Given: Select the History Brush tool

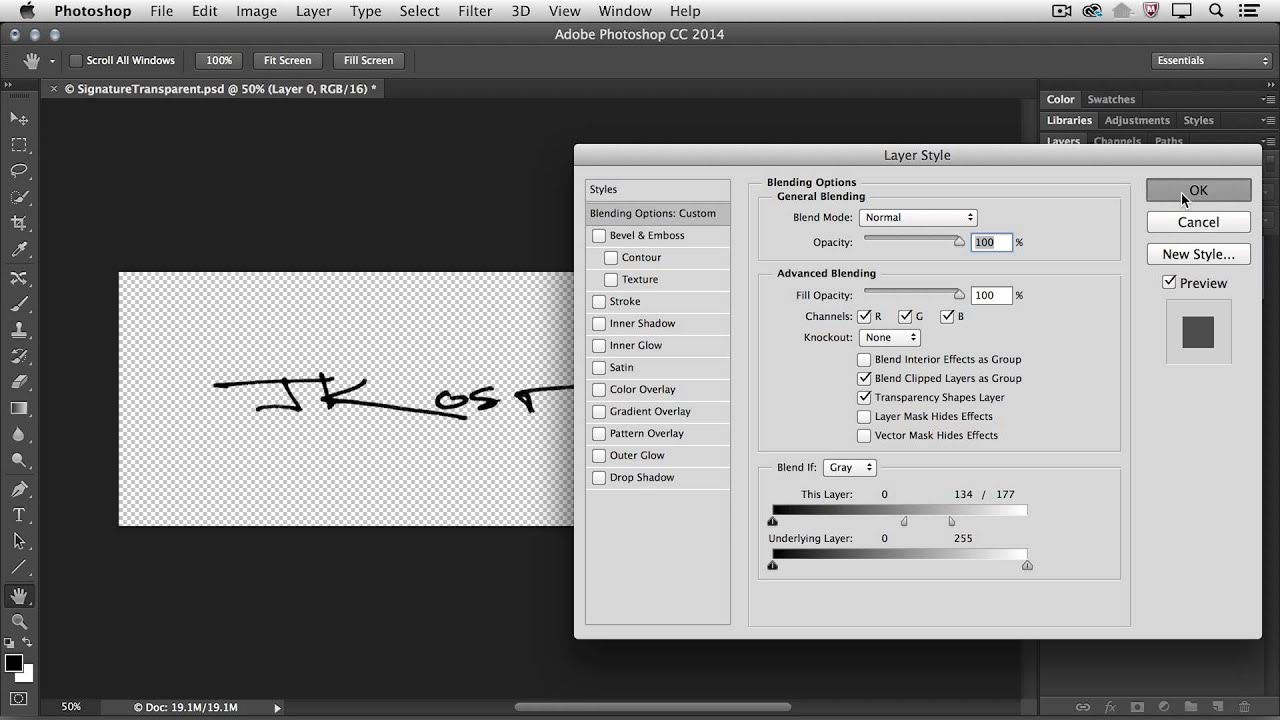Looking at the screenshot, I should point(19,355).
